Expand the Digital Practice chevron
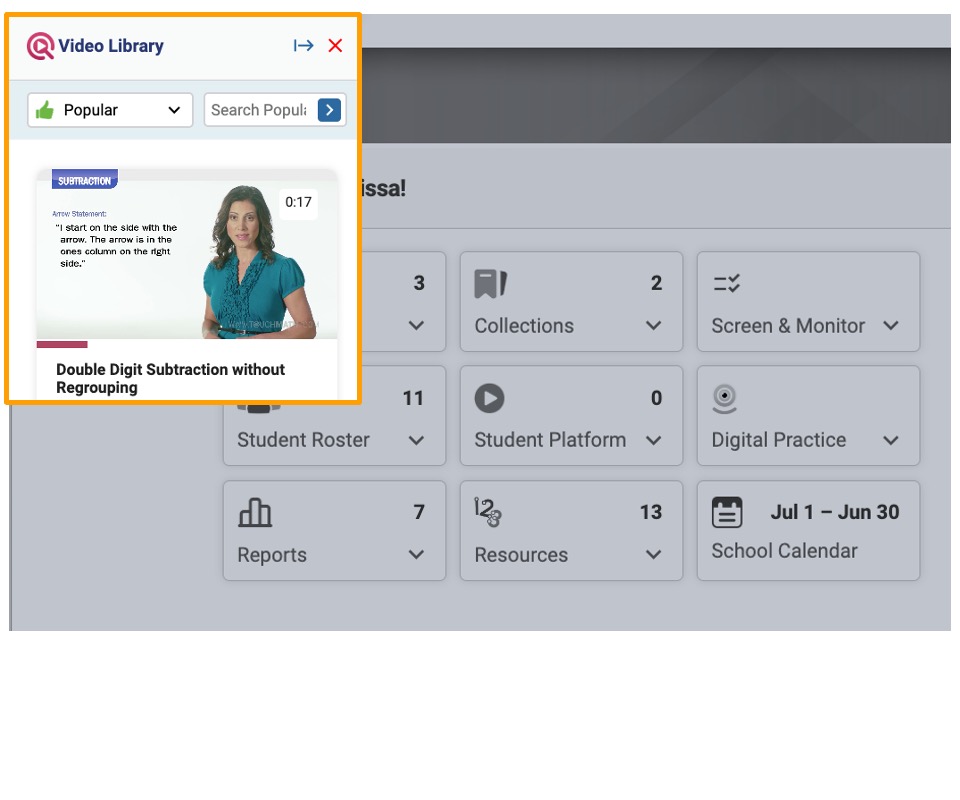The height and width of the screenshot is (800, 960). pos(891,440)
